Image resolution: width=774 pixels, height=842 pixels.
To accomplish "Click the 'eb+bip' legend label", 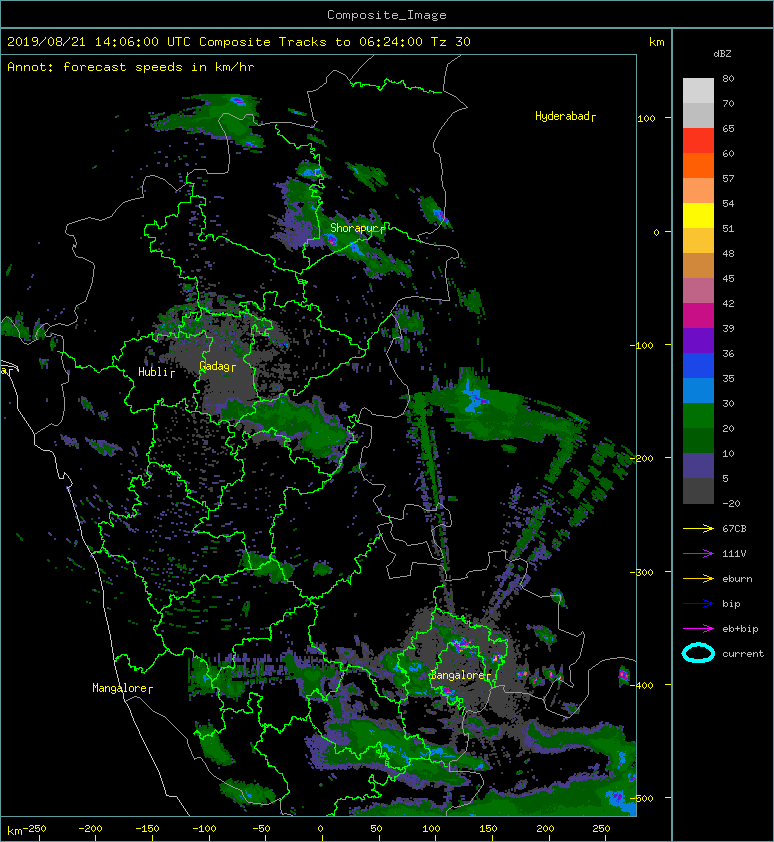I will (x=740, y=628).
